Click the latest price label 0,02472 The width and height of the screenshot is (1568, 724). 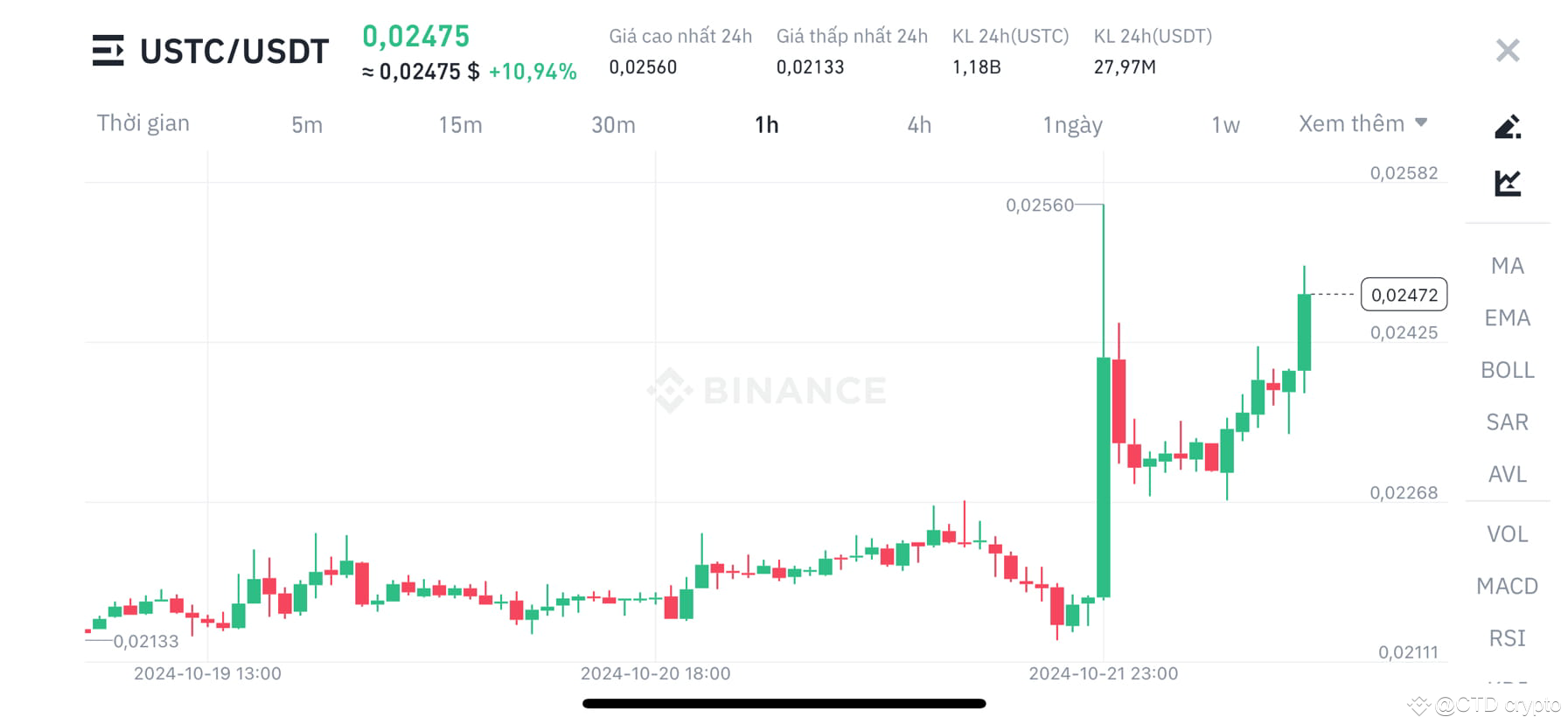tap(1404, 295)
